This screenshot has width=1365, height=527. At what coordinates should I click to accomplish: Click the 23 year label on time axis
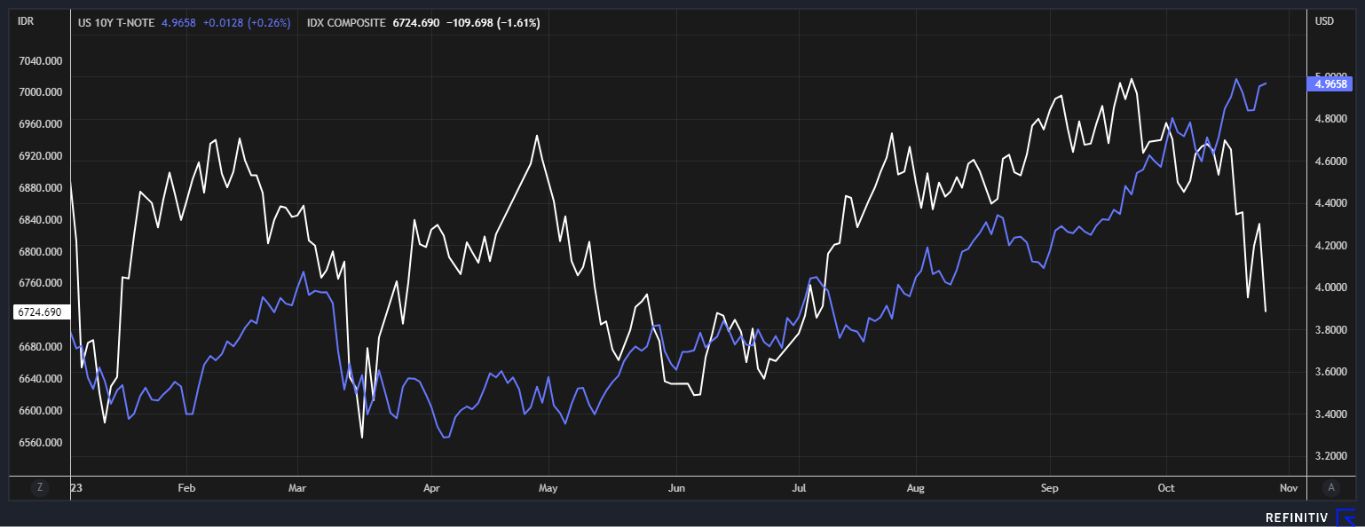coord(77,489)
